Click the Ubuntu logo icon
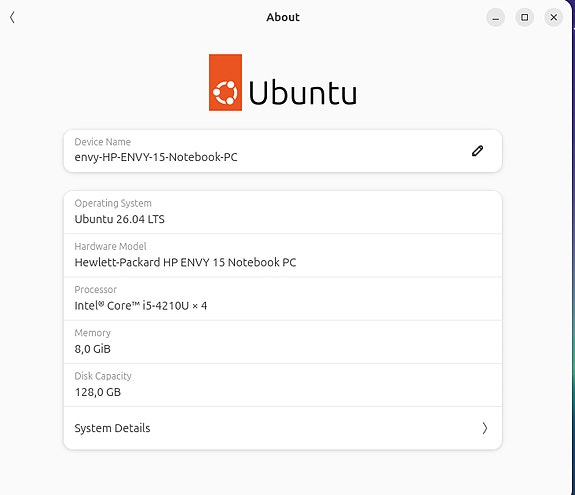 pyautogui.click(x=225, y=82)
